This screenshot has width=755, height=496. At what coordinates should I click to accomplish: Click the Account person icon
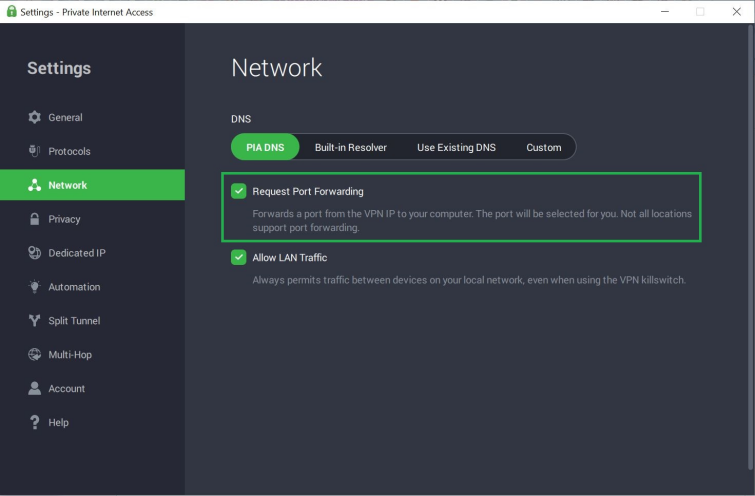tap(34, 389)
